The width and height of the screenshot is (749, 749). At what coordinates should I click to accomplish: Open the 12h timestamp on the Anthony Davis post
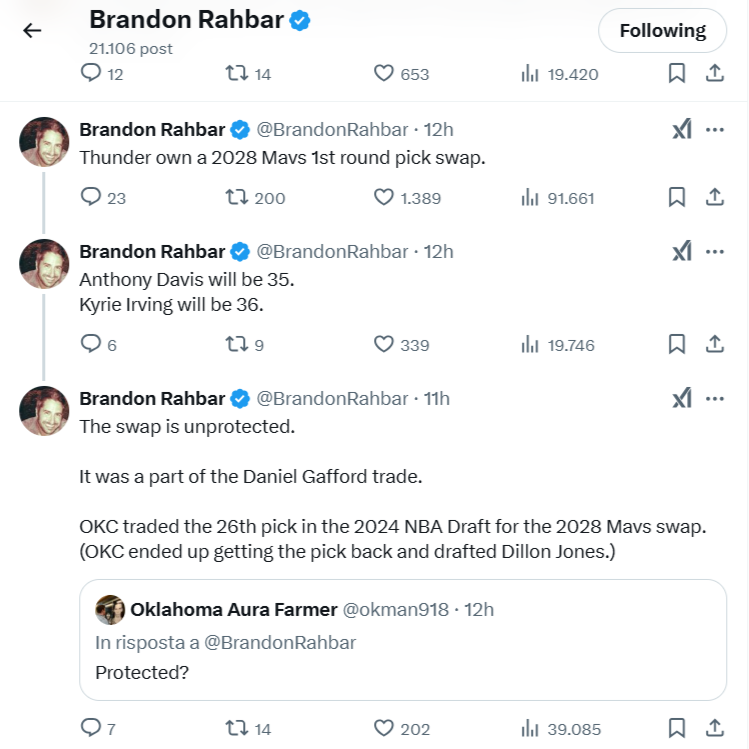pos(439,251)
